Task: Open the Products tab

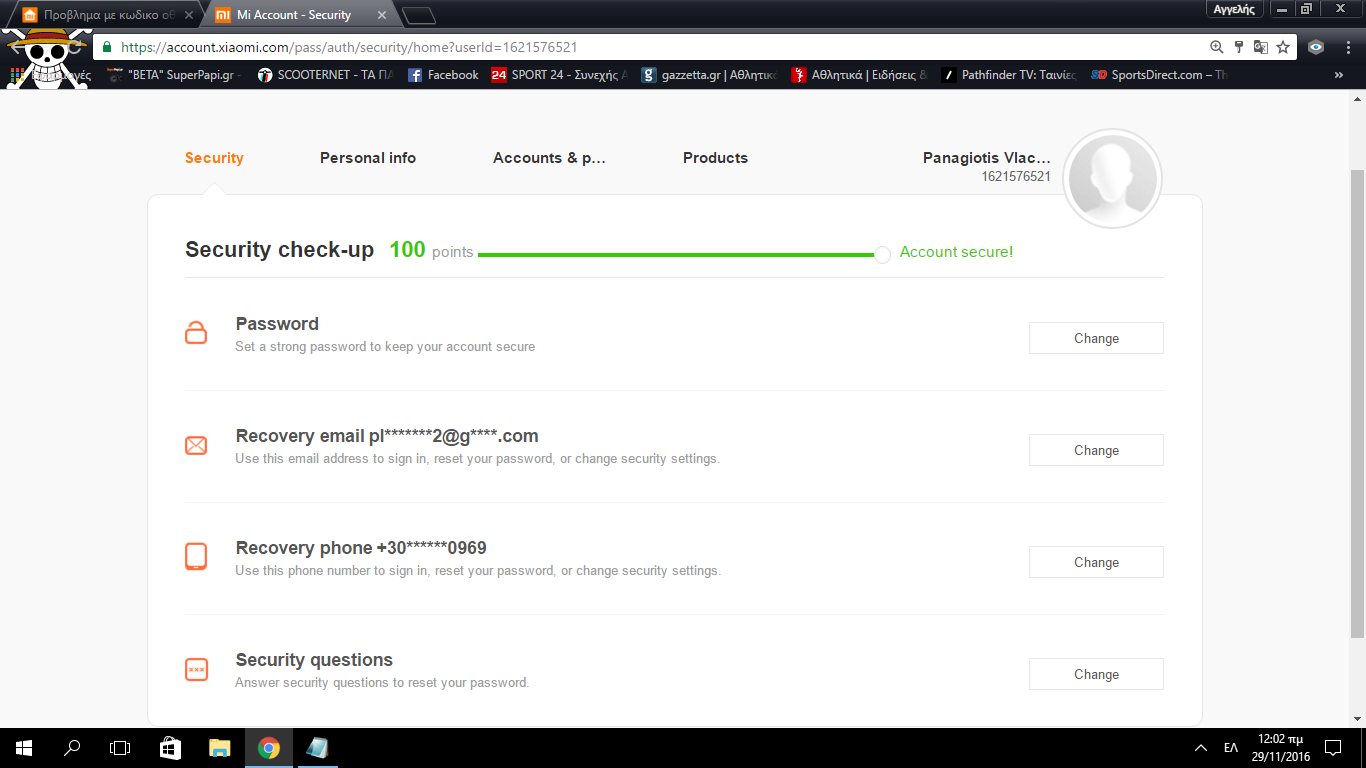Action: point(715,158)
